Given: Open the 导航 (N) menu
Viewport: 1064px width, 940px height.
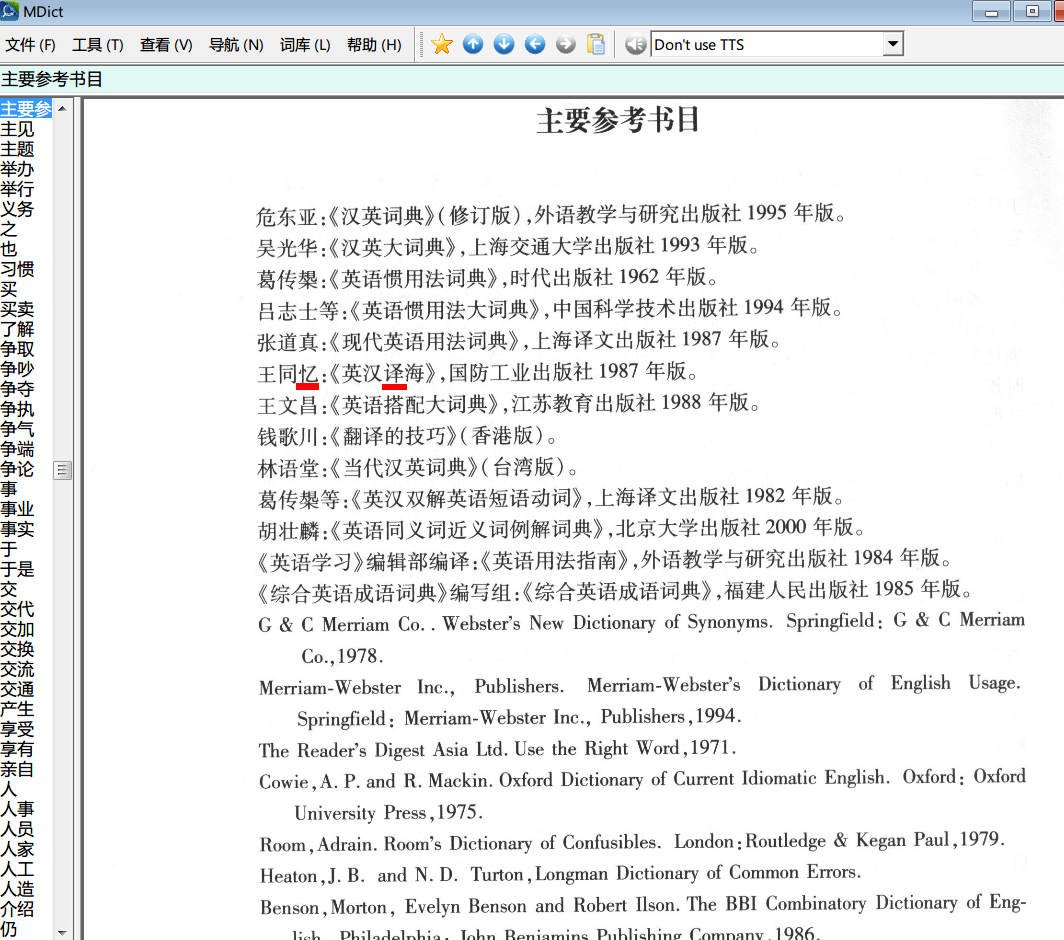Looking at the screenshot, I should point(236,45).
